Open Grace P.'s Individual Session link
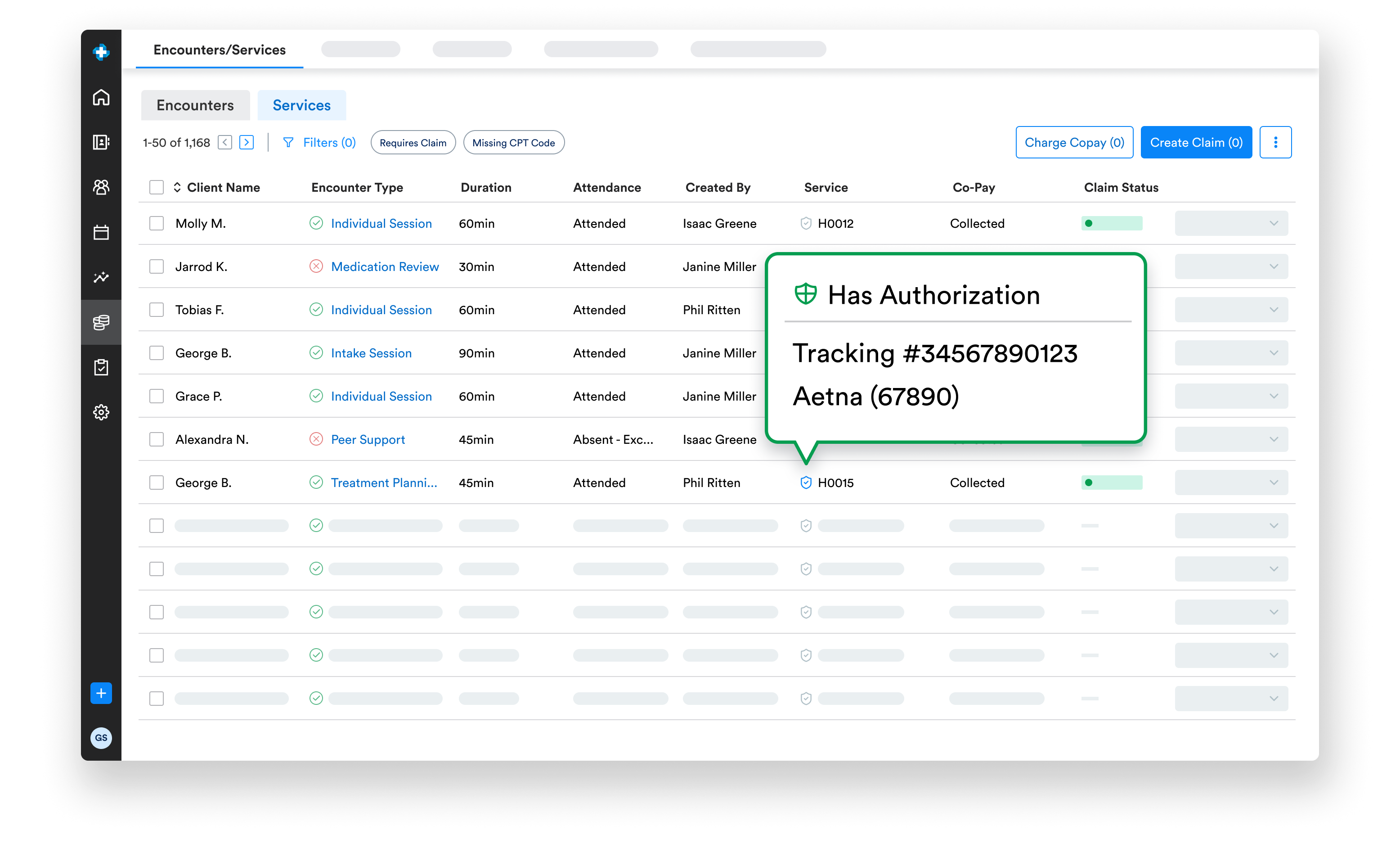1400x857 pixels. click(381, 396)
